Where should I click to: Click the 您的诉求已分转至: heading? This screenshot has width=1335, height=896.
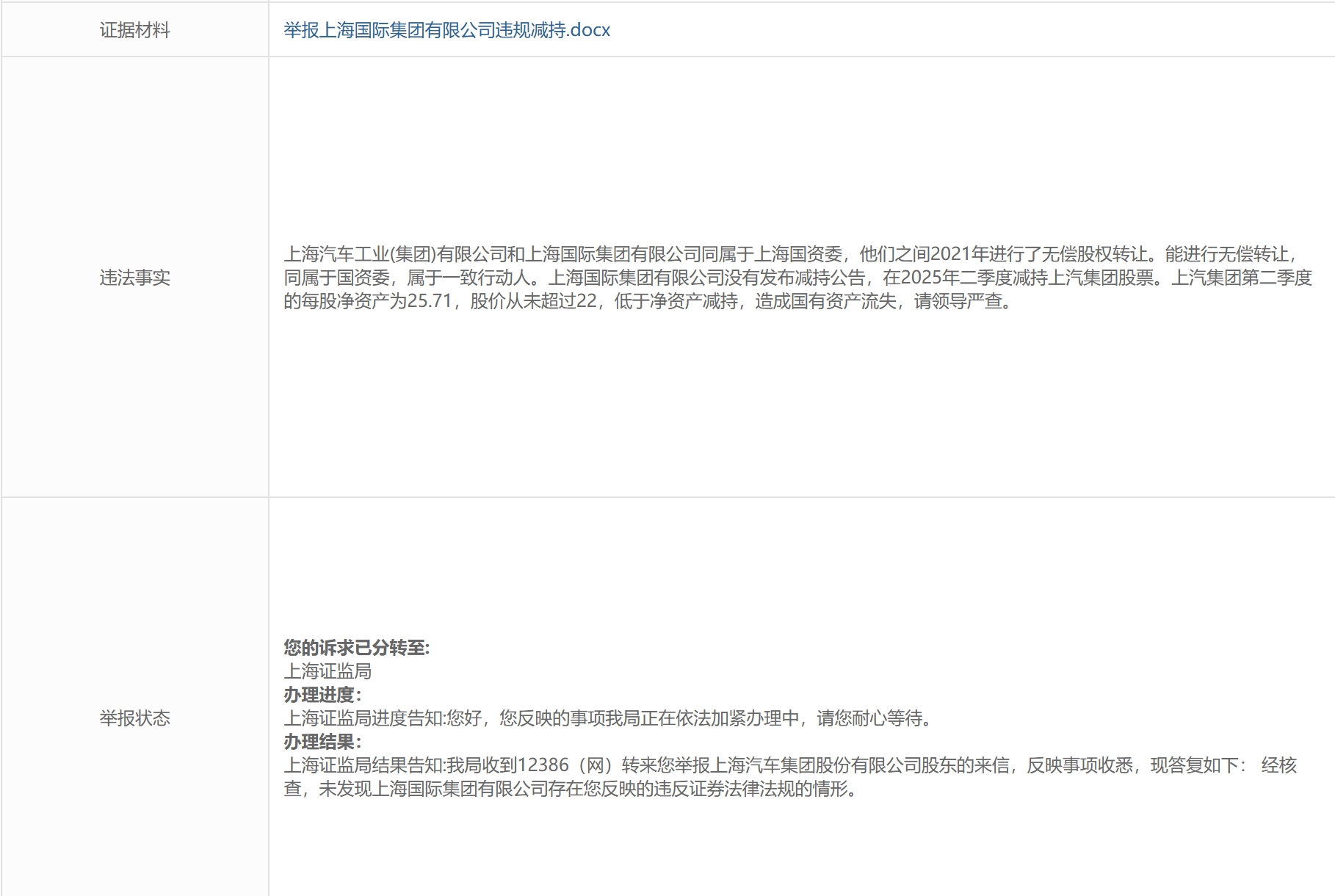point(356,648)
